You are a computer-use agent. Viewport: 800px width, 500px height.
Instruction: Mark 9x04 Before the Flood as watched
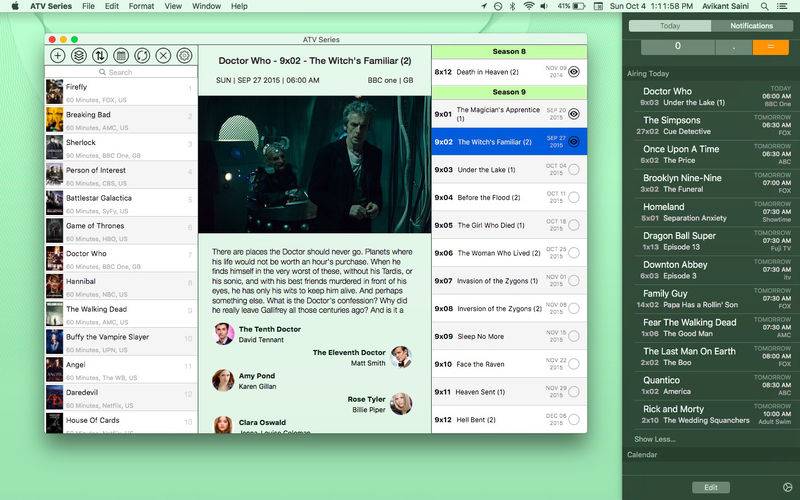(574, 197)
